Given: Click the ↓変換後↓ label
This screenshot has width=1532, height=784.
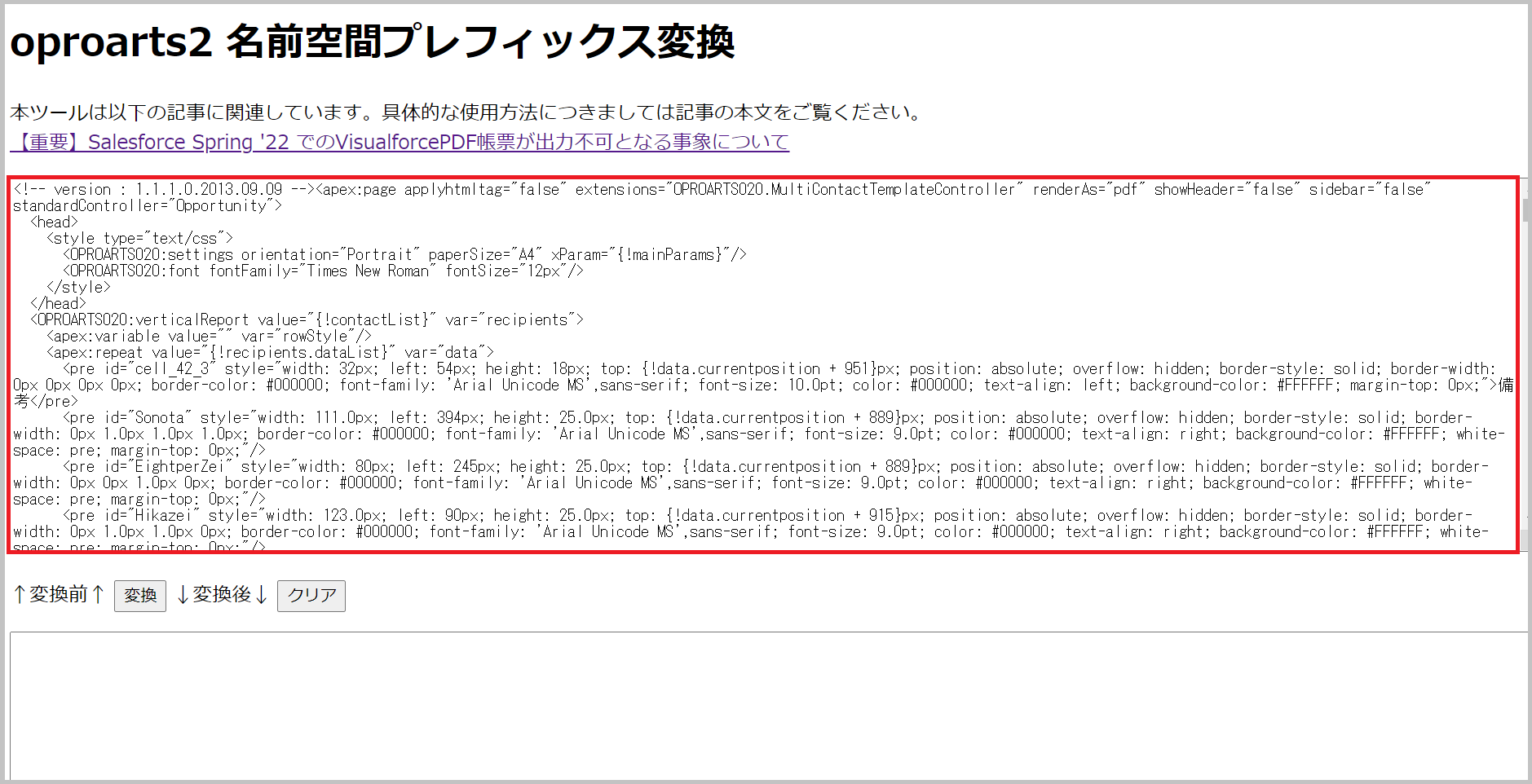Looking at the screenshot, I should 222,595.
